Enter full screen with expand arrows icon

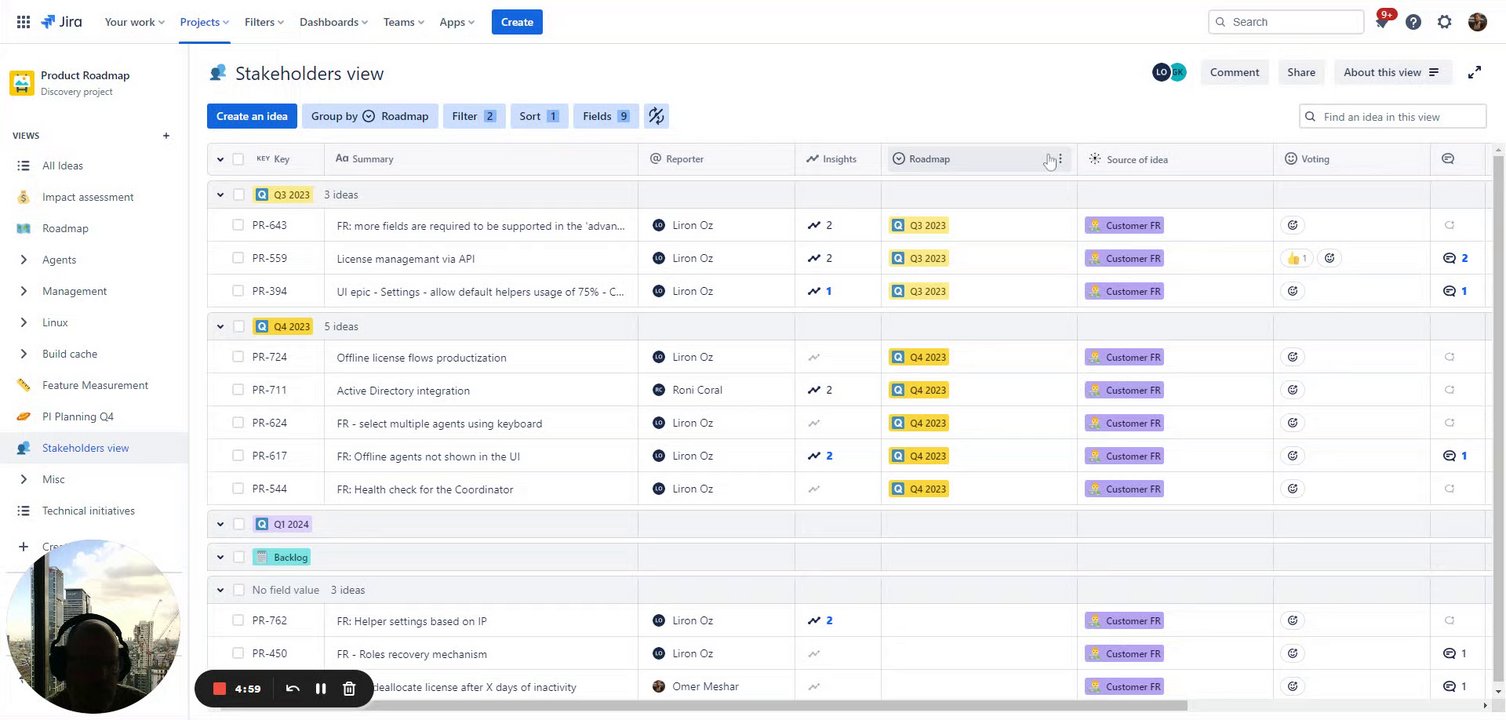[x=1474, y=72]
